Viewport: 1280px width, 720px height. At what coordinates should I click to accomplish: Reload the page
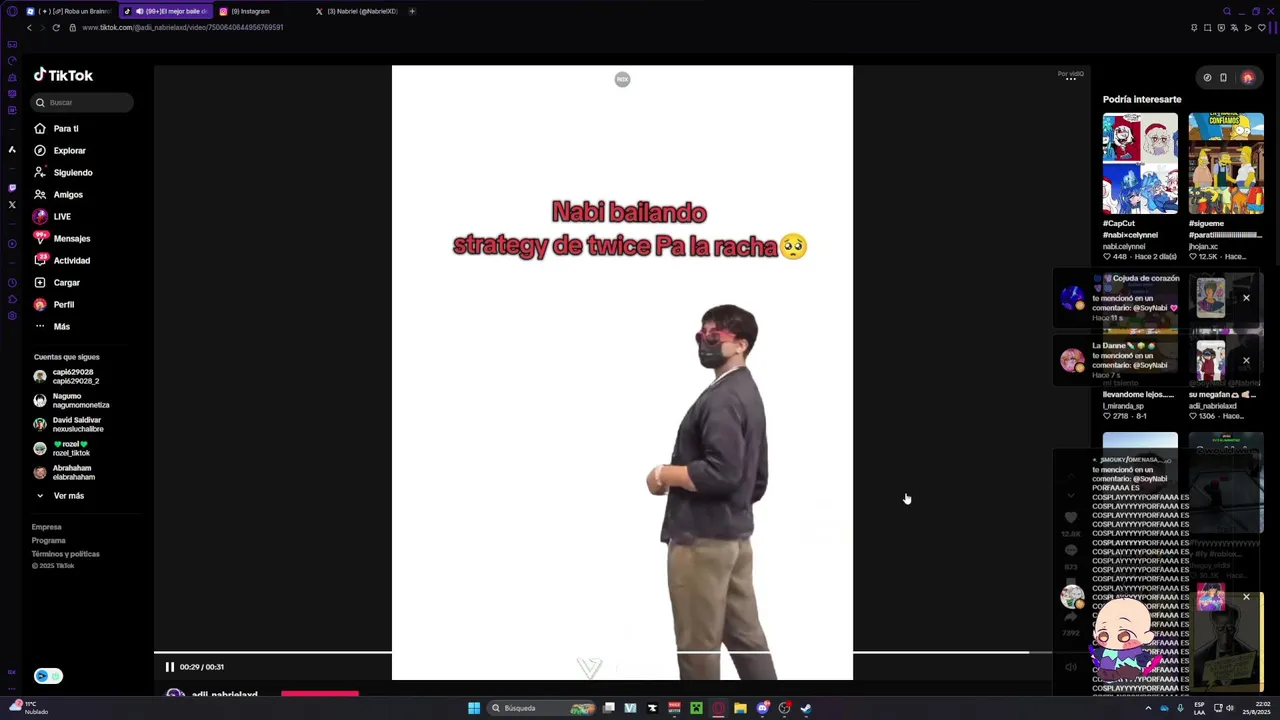(x=56, y=28)
